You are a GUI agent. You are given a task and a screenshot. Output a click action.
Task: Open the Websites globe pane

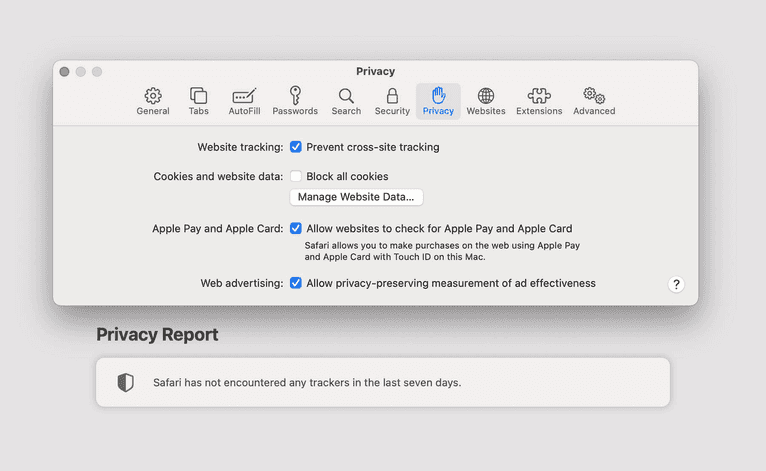(x=486, y=101)
